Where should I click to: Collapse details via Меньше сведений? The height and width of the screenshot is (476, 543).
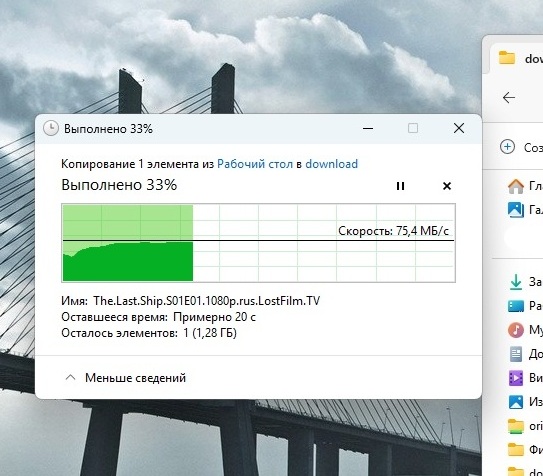pos(135,378)
